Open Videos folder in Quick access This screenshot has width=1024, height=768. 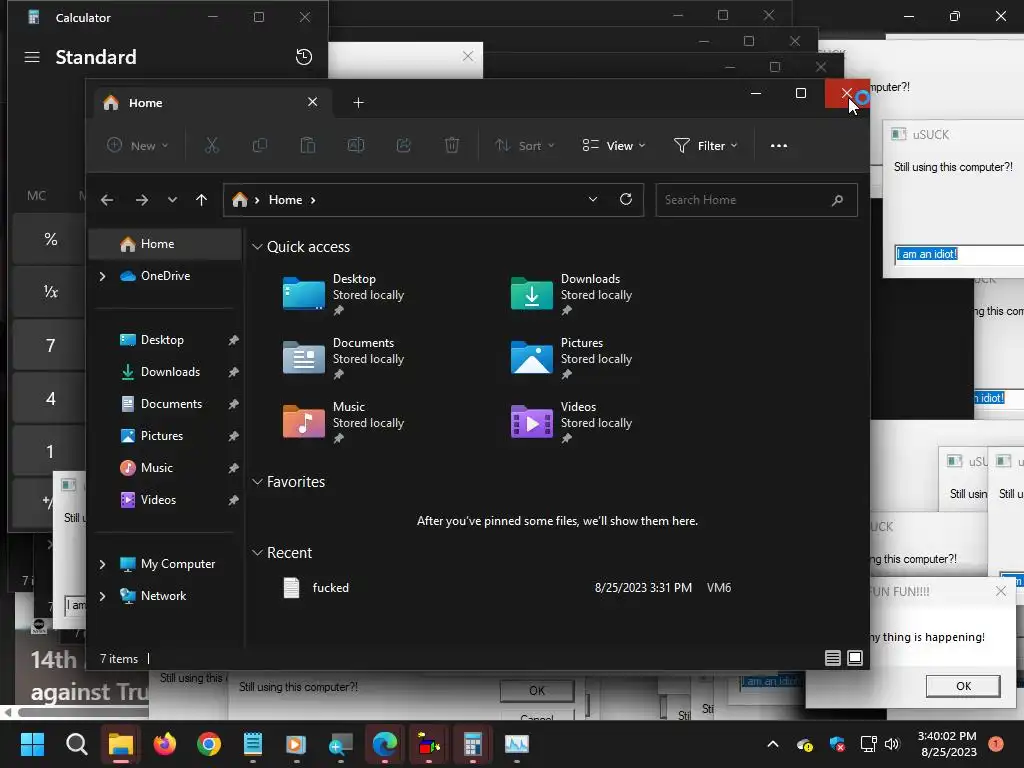(x=572, y=423)
